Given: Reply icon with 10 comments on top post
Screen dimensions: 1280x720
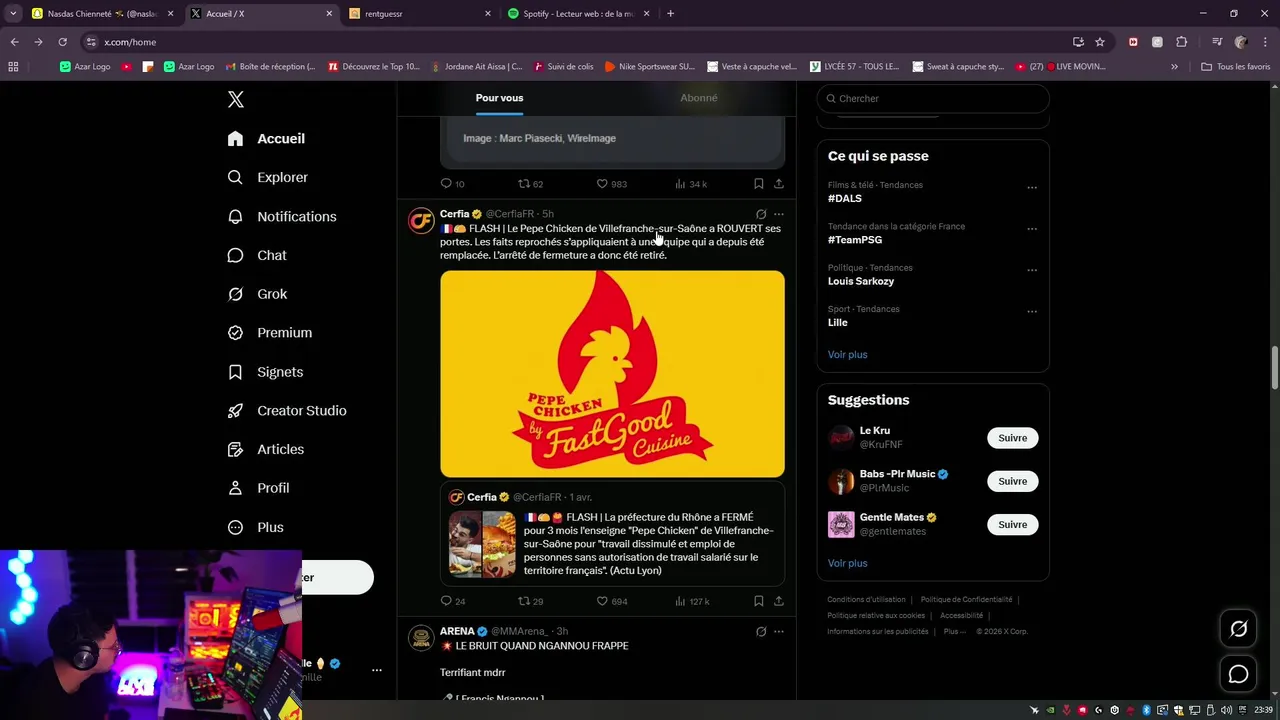Looking at the screenshot, I should click(446, 184).
